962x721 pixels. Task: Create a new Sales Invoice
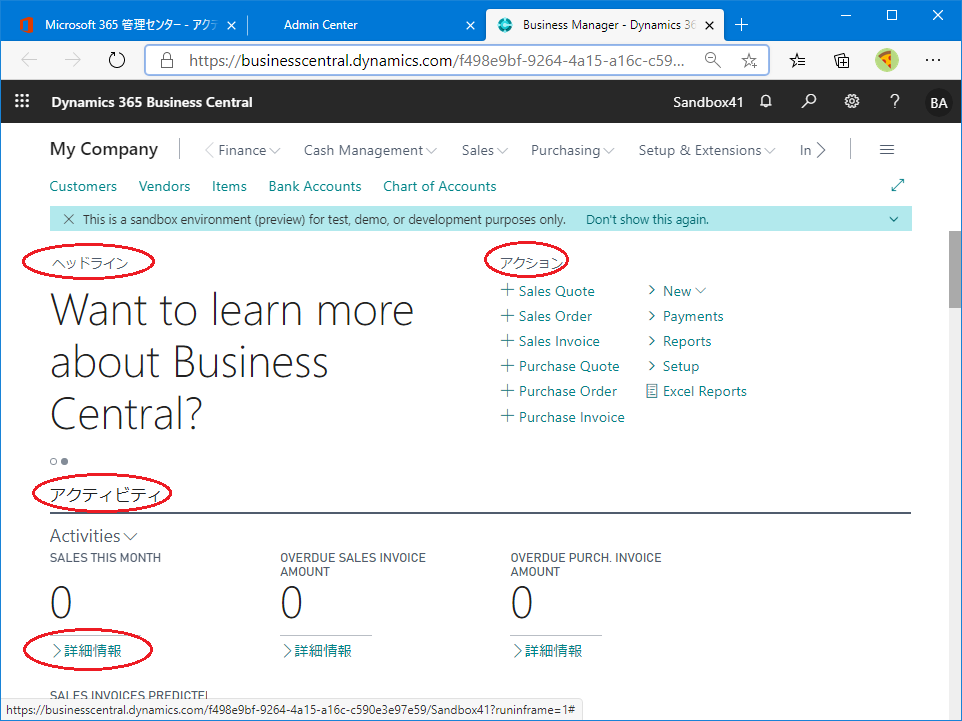(550, 341)
